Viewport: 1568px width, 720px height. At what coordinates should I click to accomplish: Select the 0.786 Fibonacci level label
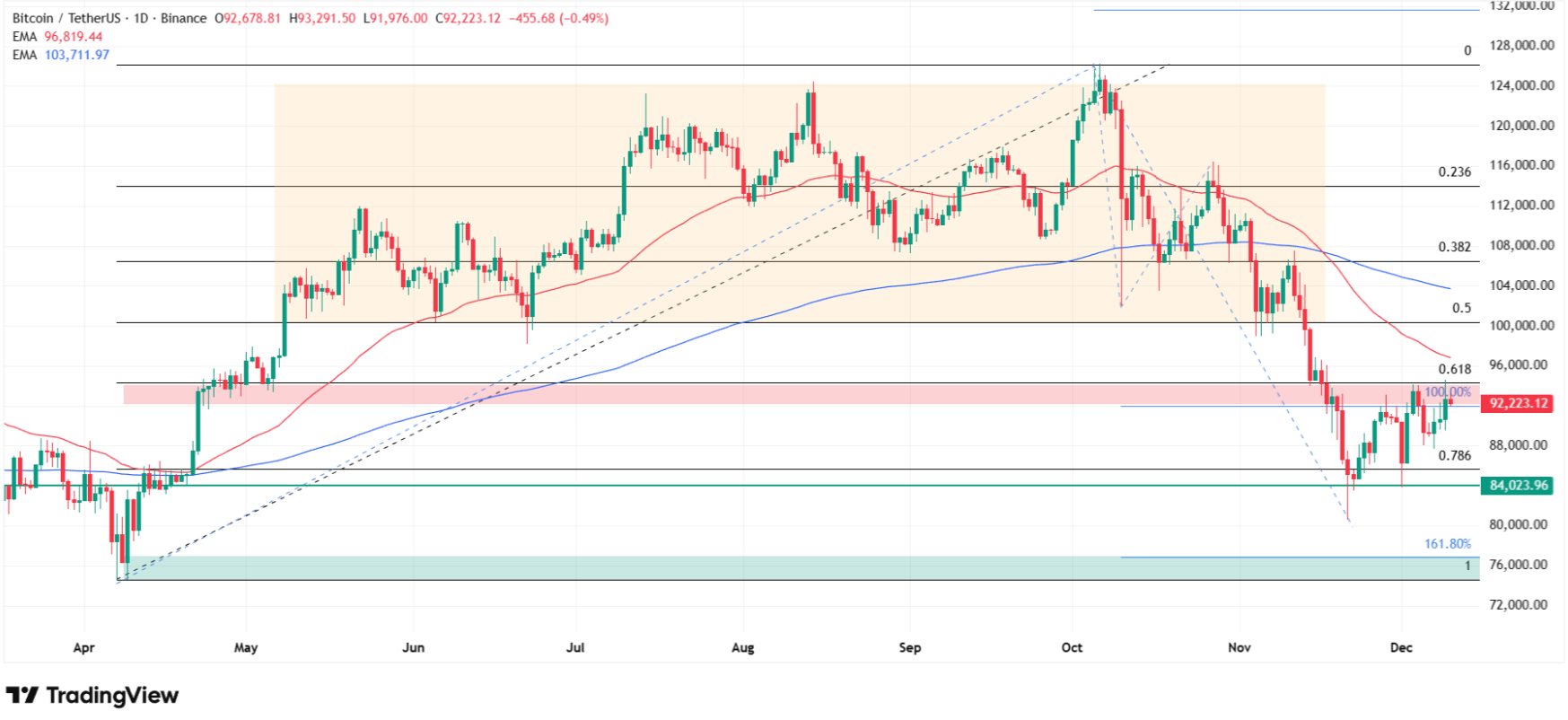click(x=1455, y=455)
